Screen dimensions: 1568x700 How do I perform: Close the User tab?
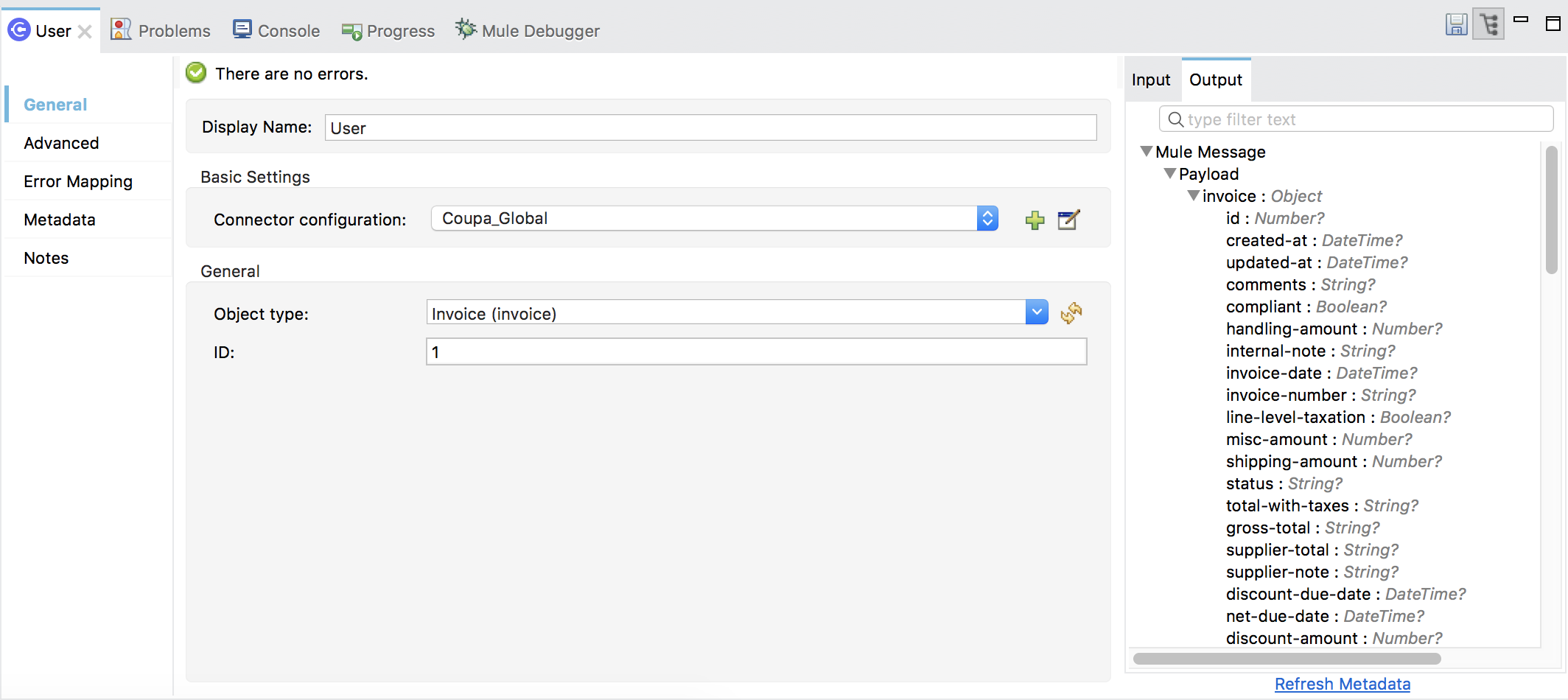point(85,32)
